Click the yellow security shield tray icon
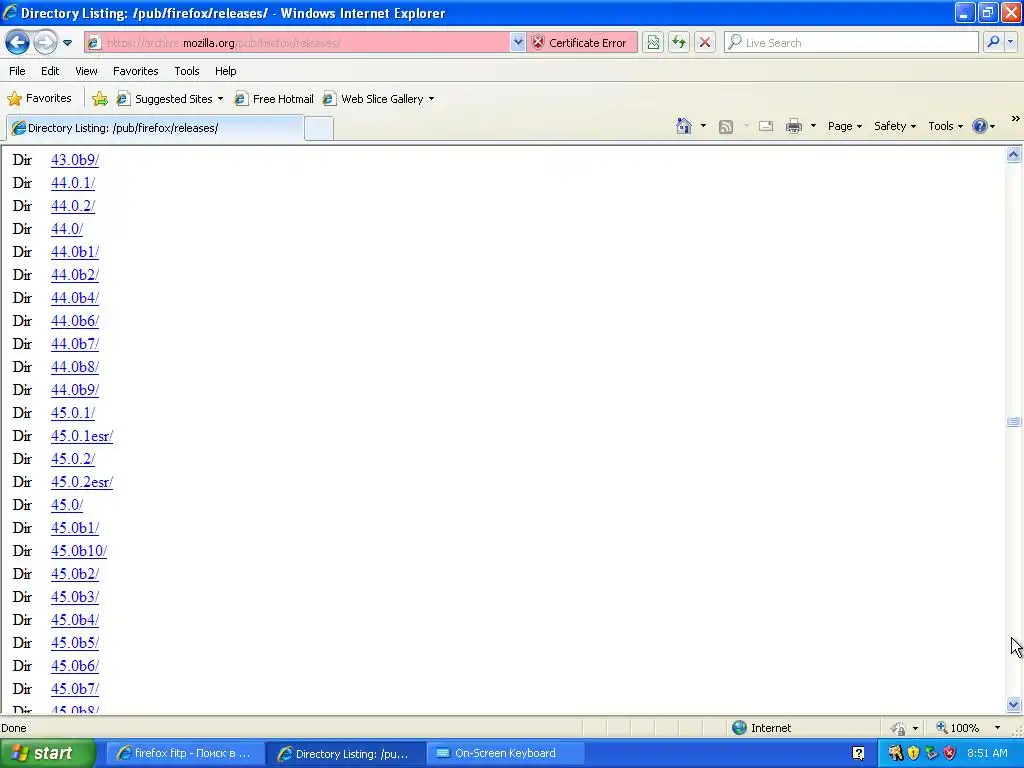This screenshot has width=1024, height=768. tap(913, 753)
